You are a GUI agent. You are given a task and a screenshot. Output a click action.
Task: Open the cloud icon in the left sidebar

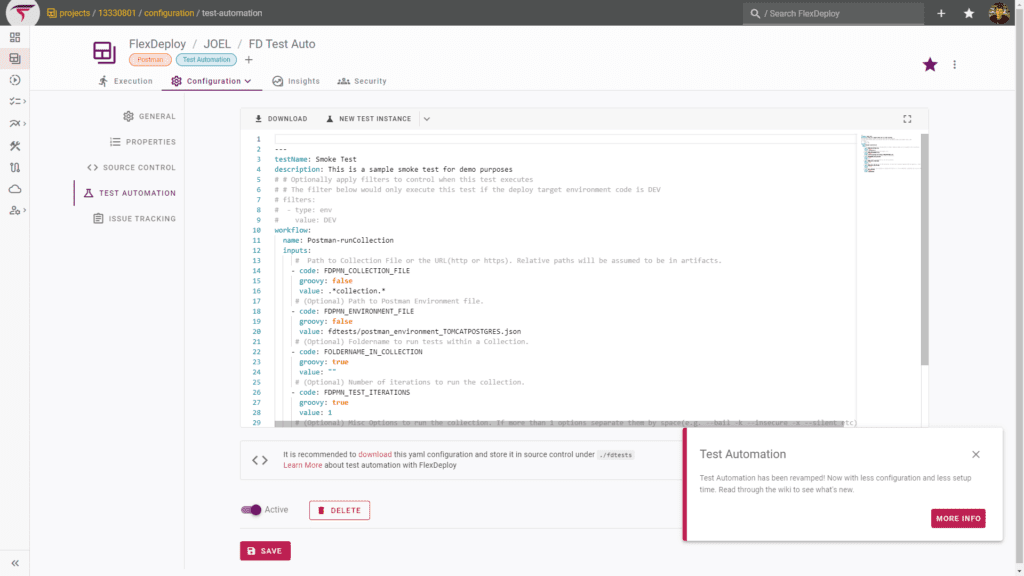coord(15,189)
